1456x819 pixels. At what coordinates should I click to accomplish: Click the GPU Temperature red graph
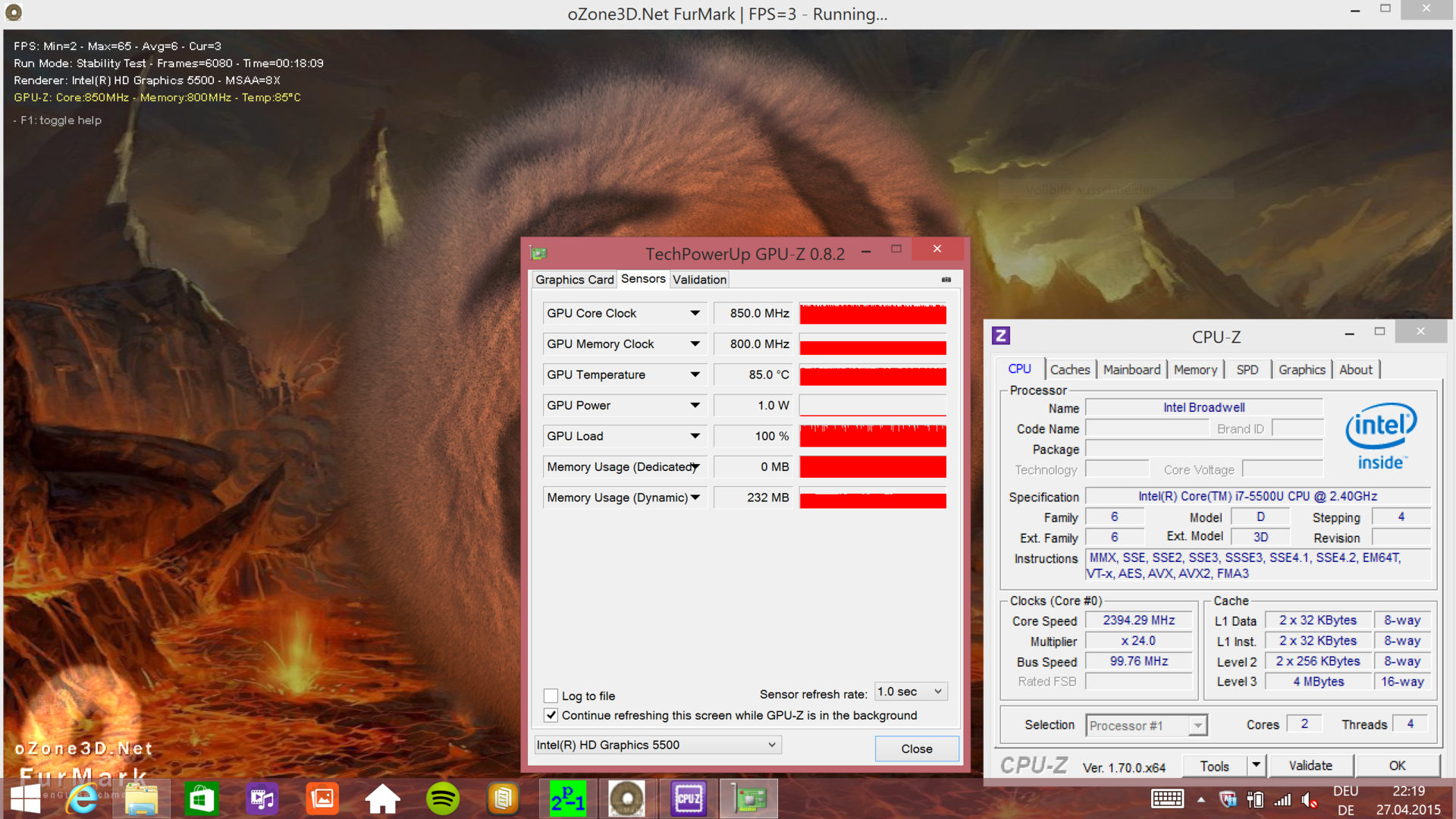coord(873,375)
